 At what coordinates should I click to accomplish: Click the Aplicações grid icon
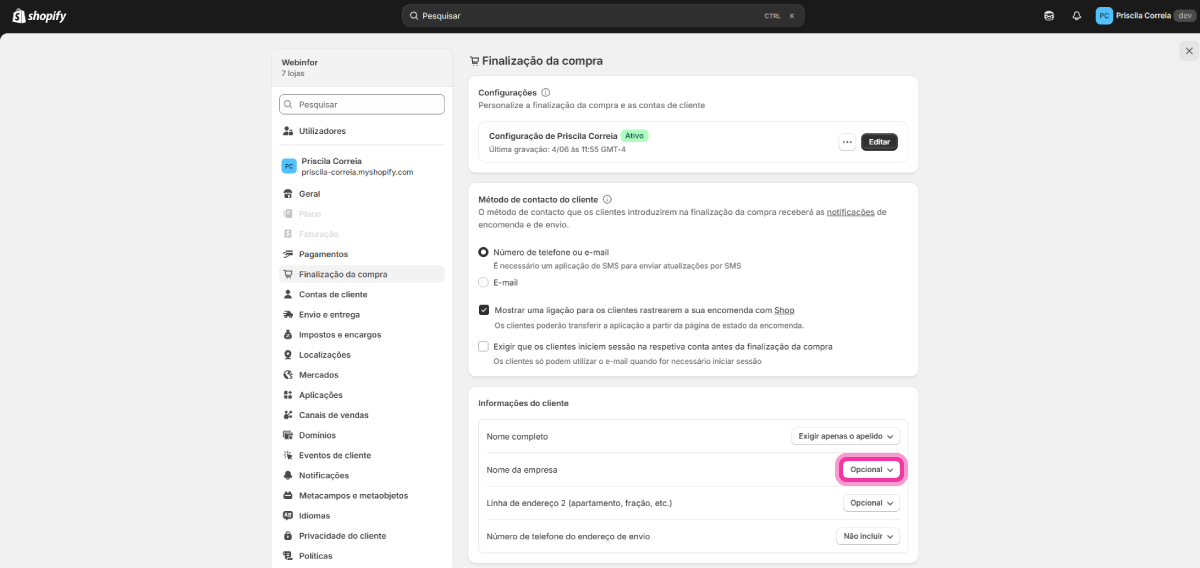pyautogui.click(x=288, y=395)
